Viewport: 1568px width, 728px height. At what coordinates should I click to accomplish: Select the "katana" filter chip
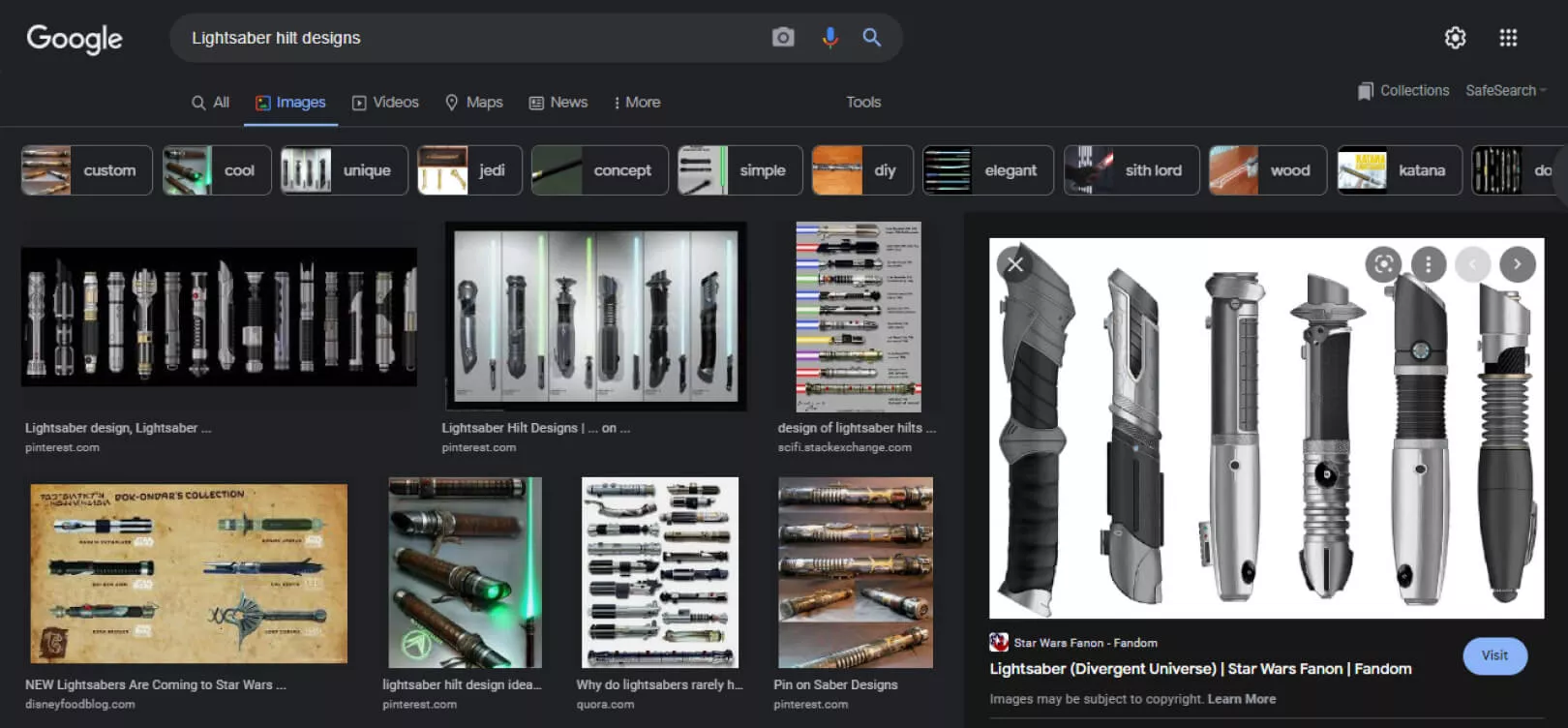[x=1399, y=170]
